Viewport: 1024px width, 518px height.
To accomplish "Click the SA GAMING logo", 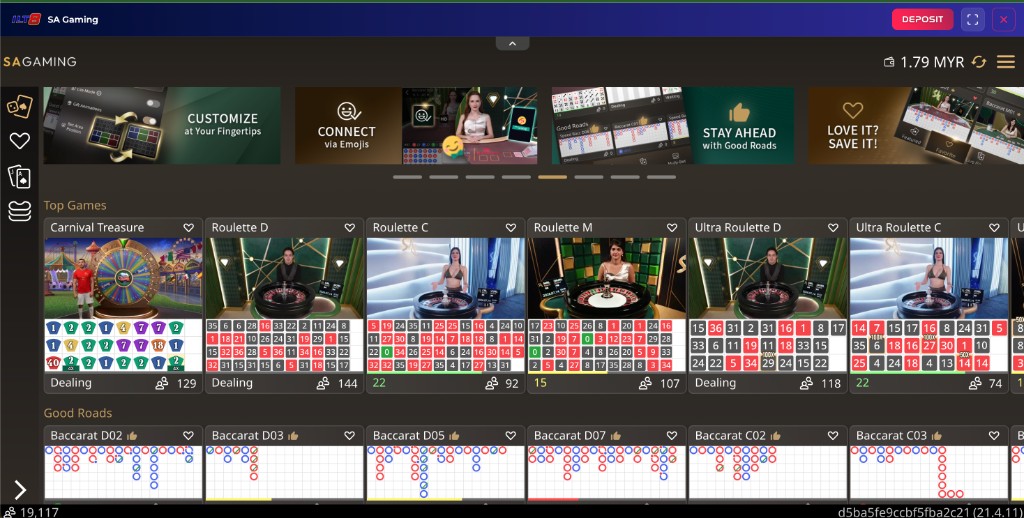I will [40, 61].
